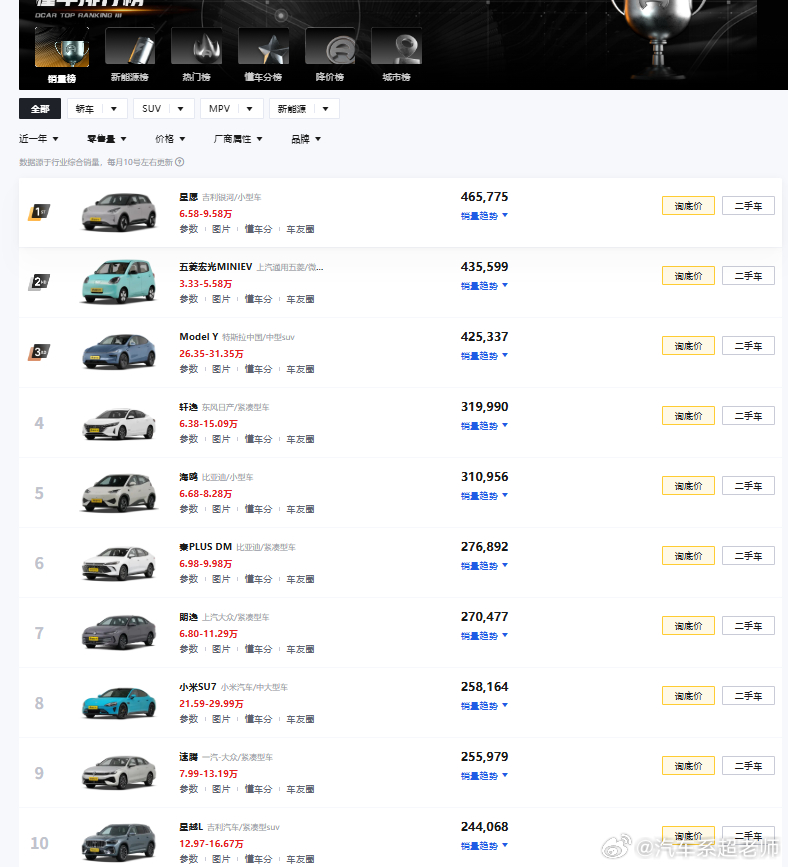Open the 轩逸 model name link
This screenshot has width=788, height=867.
(x=189, y=407)
